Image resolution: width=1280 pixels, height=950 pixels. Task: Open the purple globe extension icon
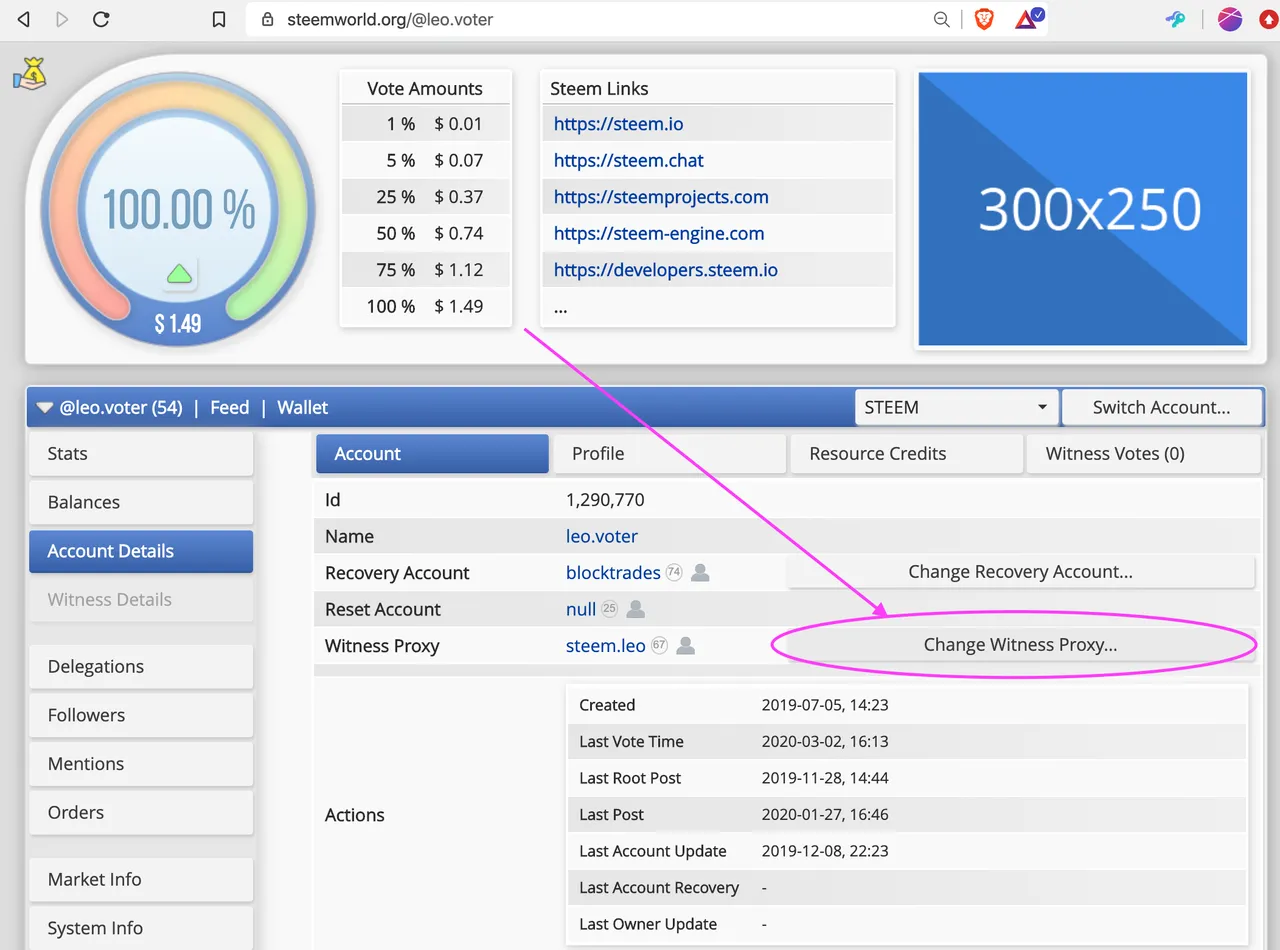pos(1230,19)
